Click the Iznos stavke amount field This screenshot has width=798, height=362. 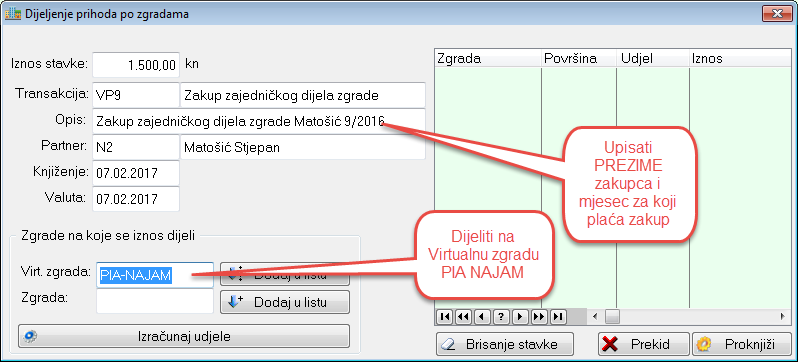point(136,65)
